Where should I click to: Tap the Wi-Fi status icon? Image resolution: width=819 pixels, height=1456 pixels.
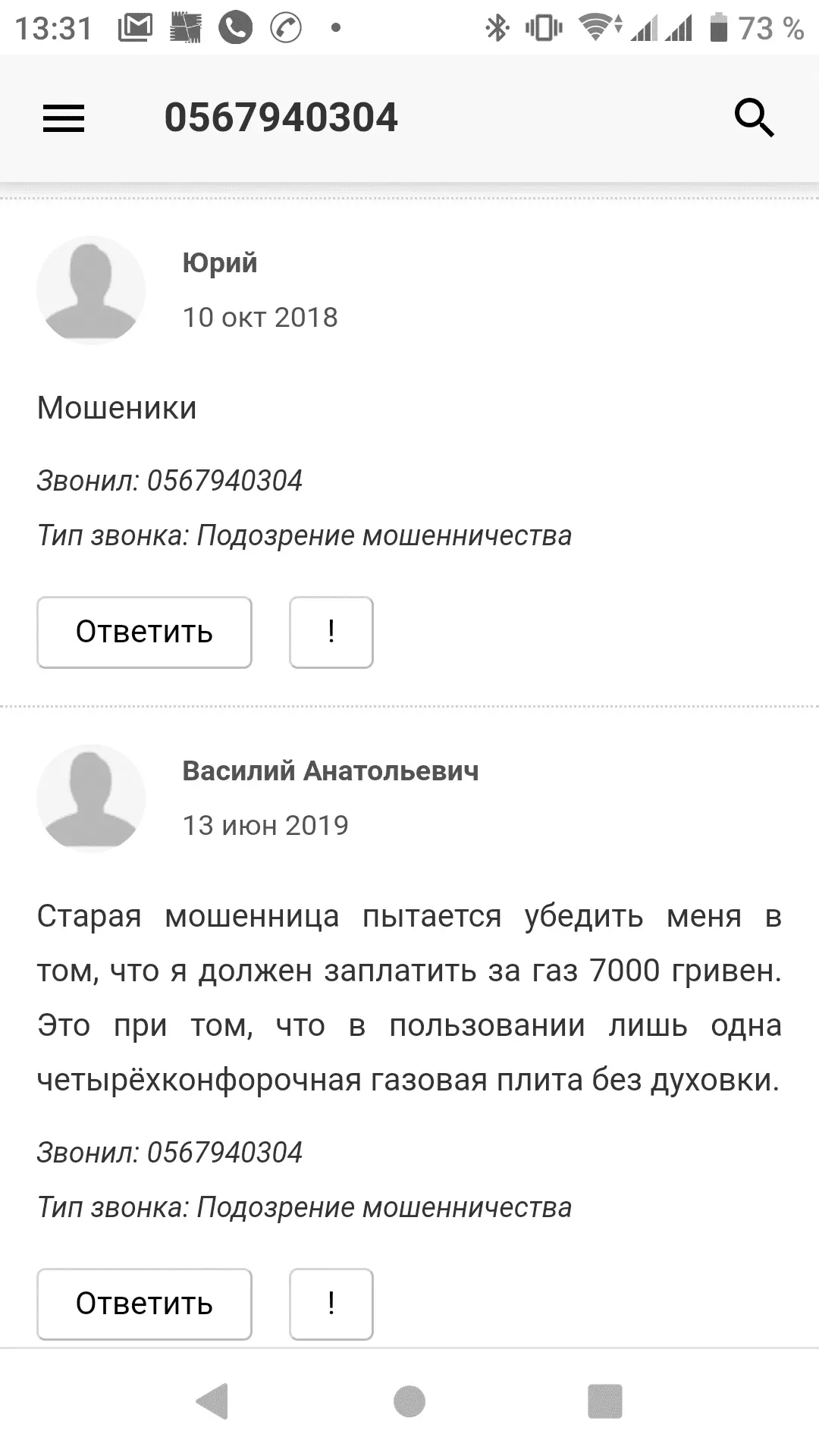(599, 29)
